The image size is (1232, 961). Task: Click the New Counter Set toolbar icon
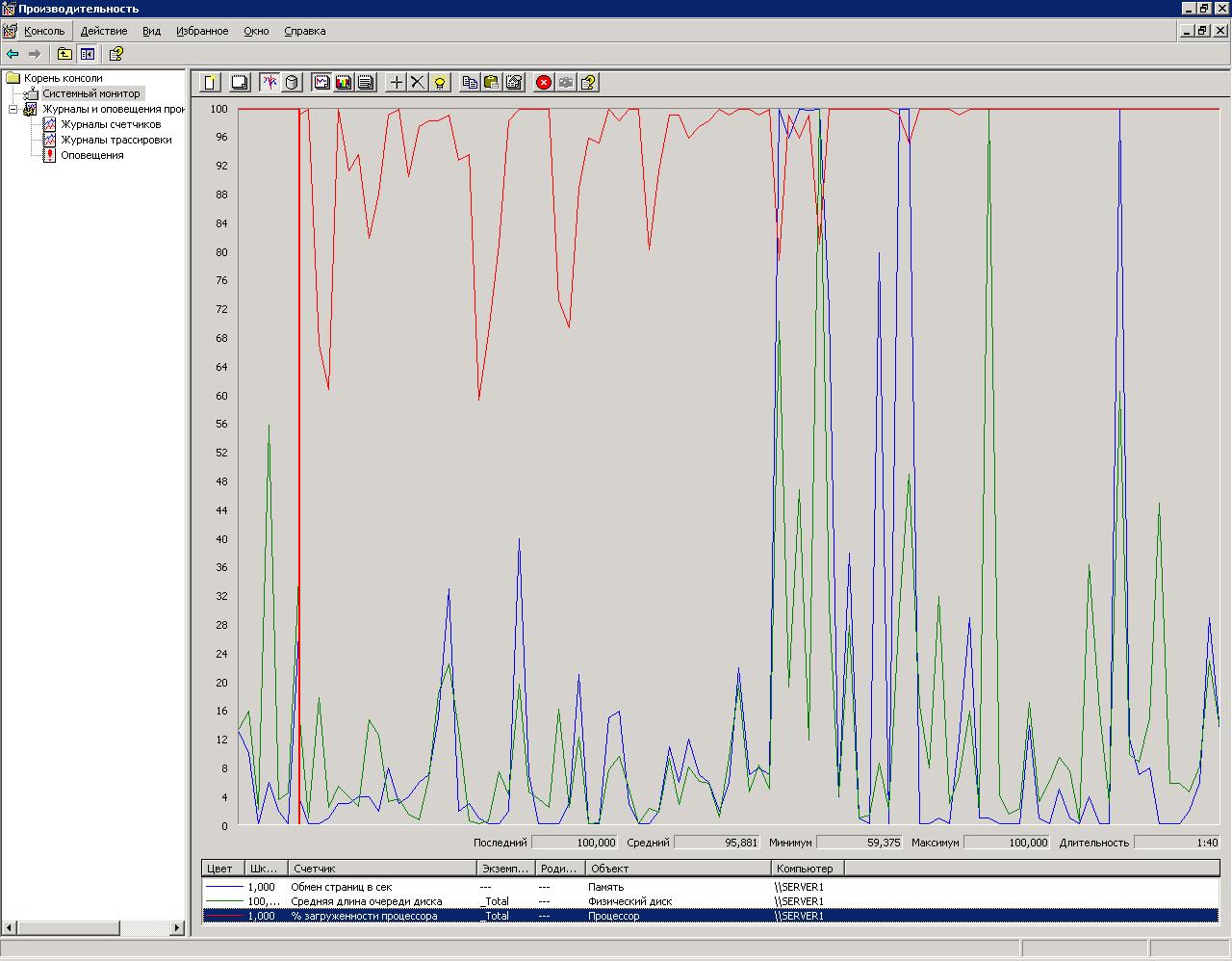point(210,83)
